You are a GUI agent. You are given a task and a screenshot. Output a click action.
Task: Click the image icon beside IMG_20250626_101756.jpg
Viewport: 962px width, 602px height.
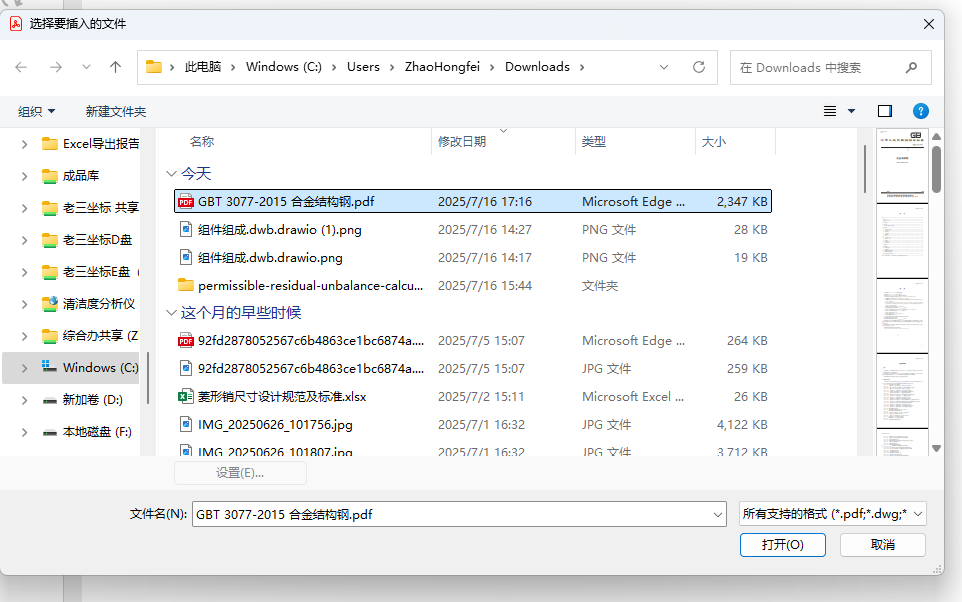click(184, 424)
